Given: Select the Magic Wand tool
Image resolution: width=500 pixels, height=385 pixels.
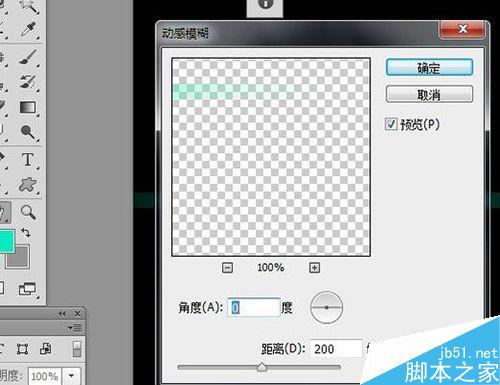Looking at the screenshot, I should tap(29, 6).
